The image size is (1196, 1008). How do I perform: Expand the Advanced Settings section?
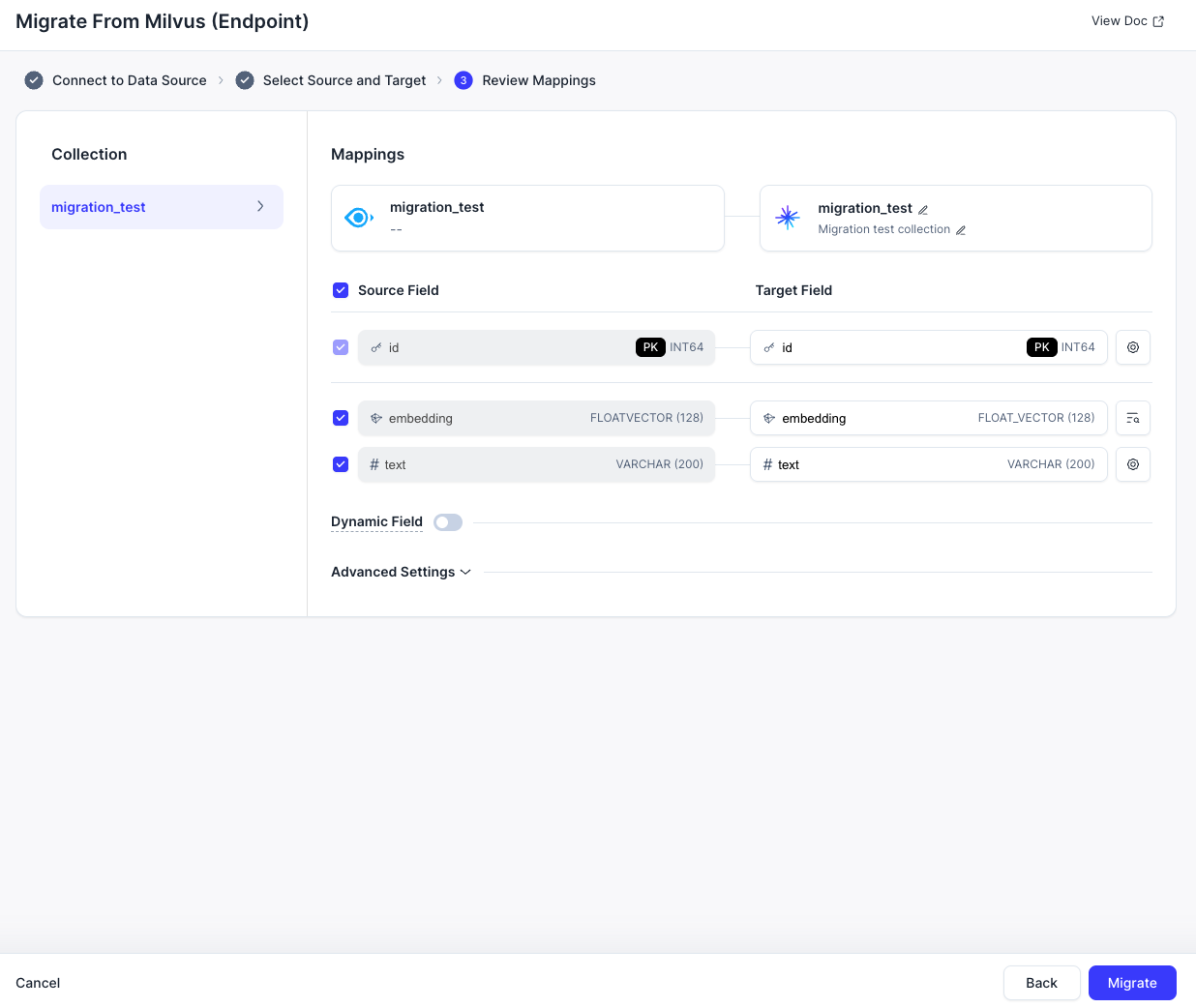(401, 572)
